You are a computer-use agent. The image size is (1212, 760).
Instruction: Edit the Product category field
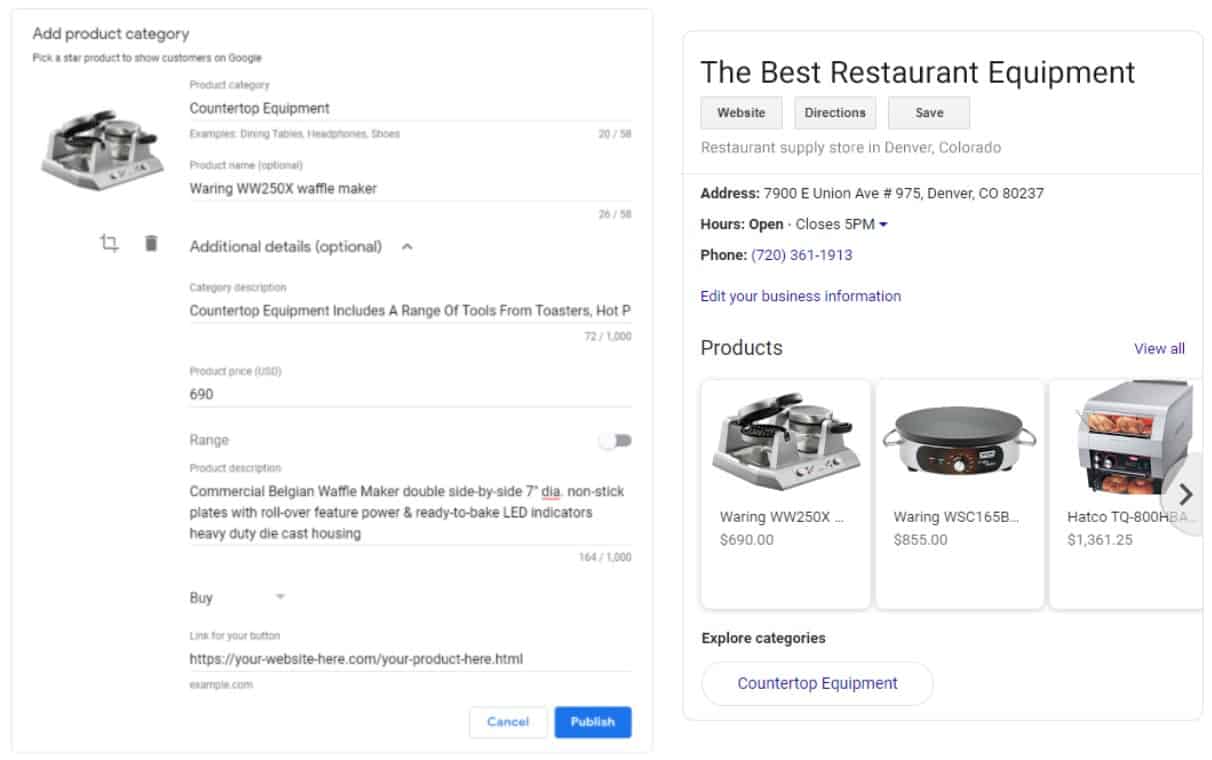(x=410, y=108)
